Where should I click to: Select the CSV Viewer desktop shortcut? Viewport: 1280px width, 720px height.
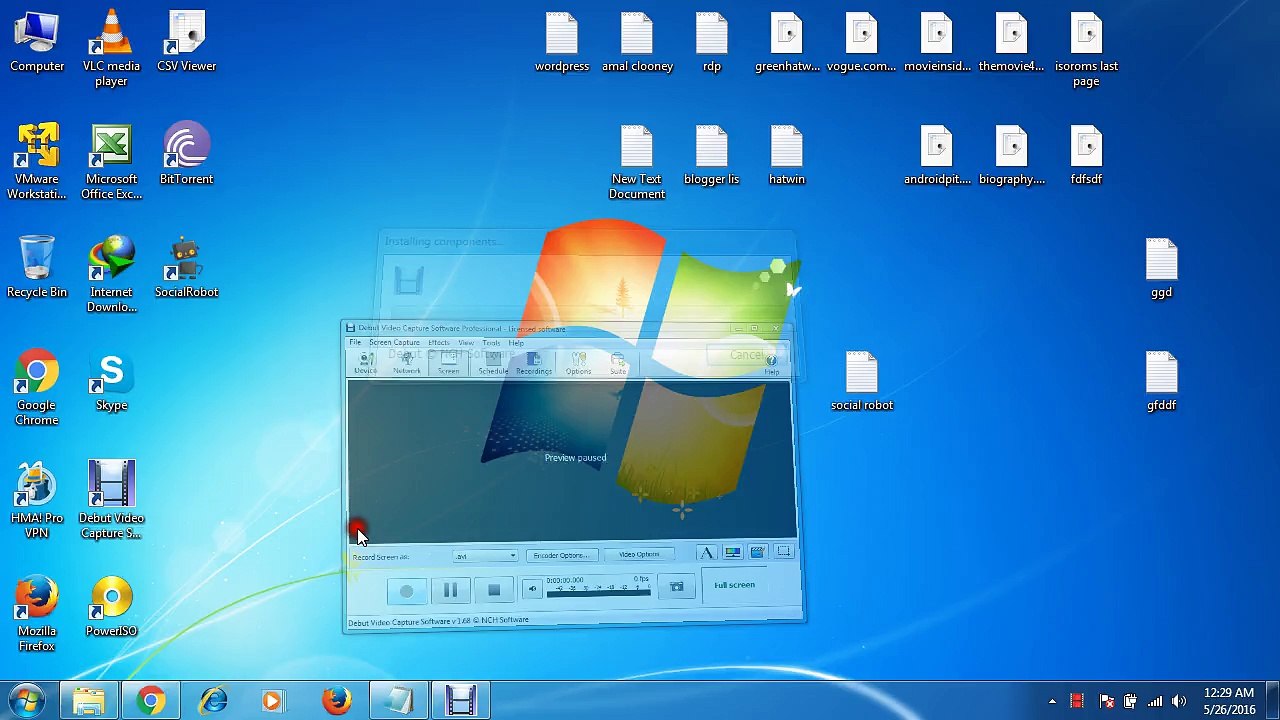click(186, 42)
